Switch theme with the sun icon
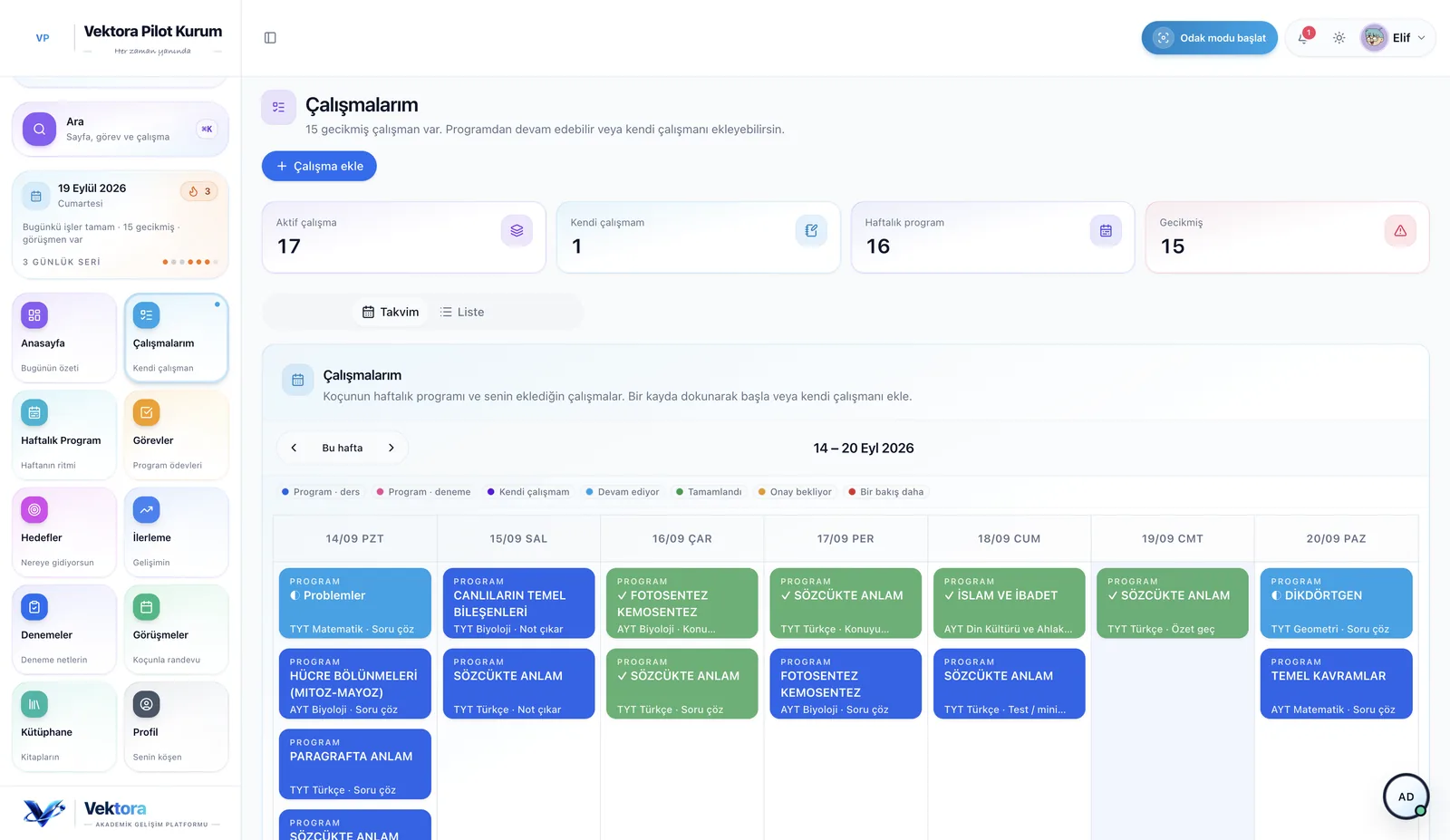The width and height of the screenshot is (1450, 840). pos(1339,38)
